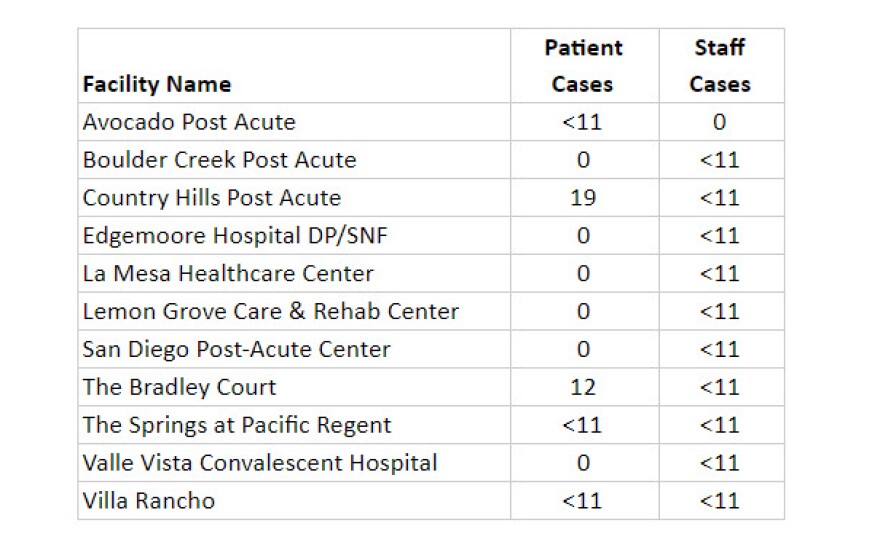
Task: Click Villa Rancho's patient cases cell
Action: pyautogui.click(x=583, y=501)
